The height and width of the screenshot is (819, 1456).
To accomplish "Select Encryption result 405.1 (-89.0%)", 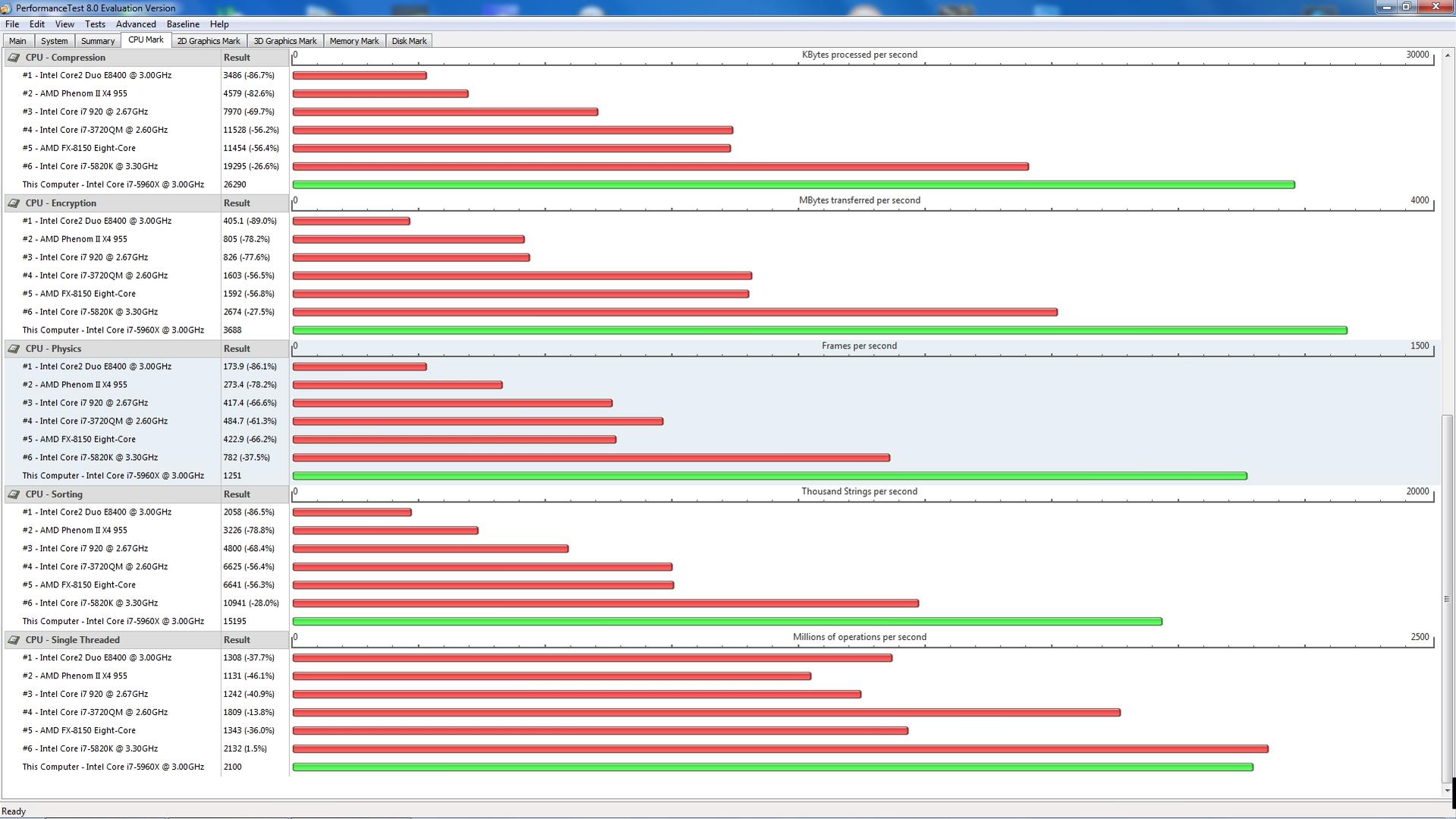I will [x=250, y=221].
